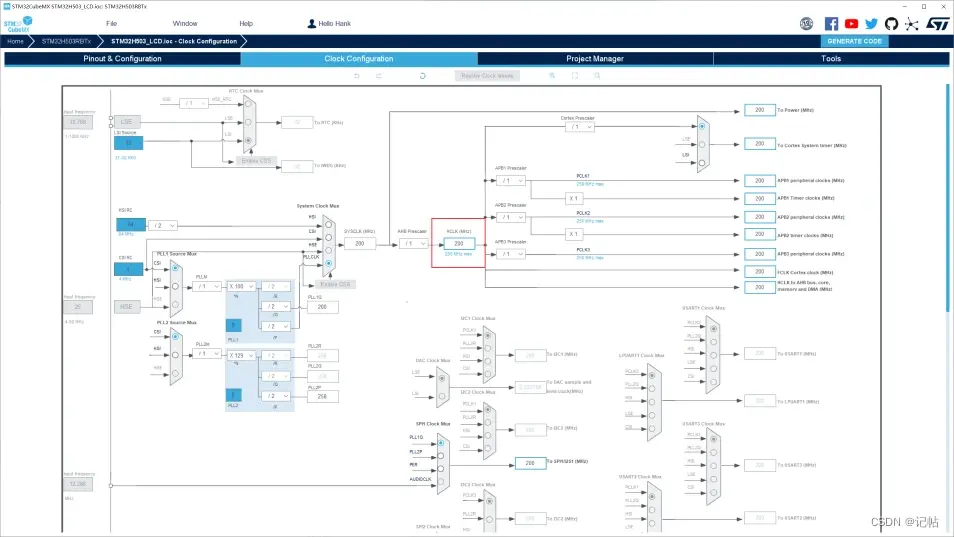Click the Hello Hank account link
This screenshot has height=537, width=954.
pos(335,24)
